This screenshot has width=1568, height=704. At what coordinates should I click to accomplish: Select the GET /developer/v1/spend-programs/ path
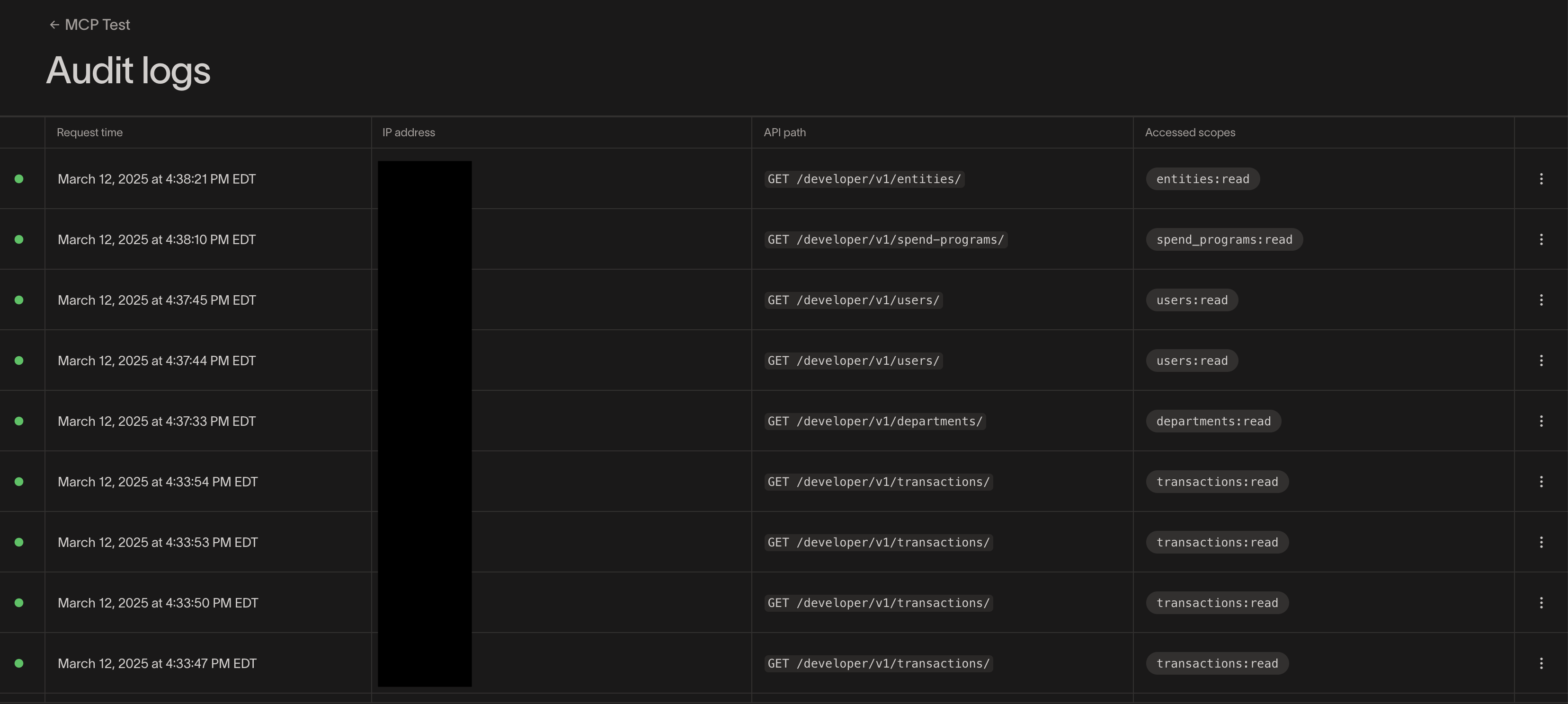pos(885,239)
